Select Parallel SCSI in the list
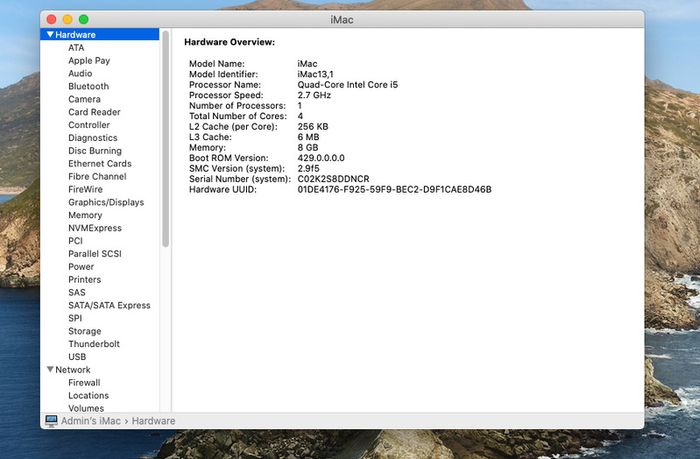The width and height of the screenshot is (700, 459). tap(95, 254)
